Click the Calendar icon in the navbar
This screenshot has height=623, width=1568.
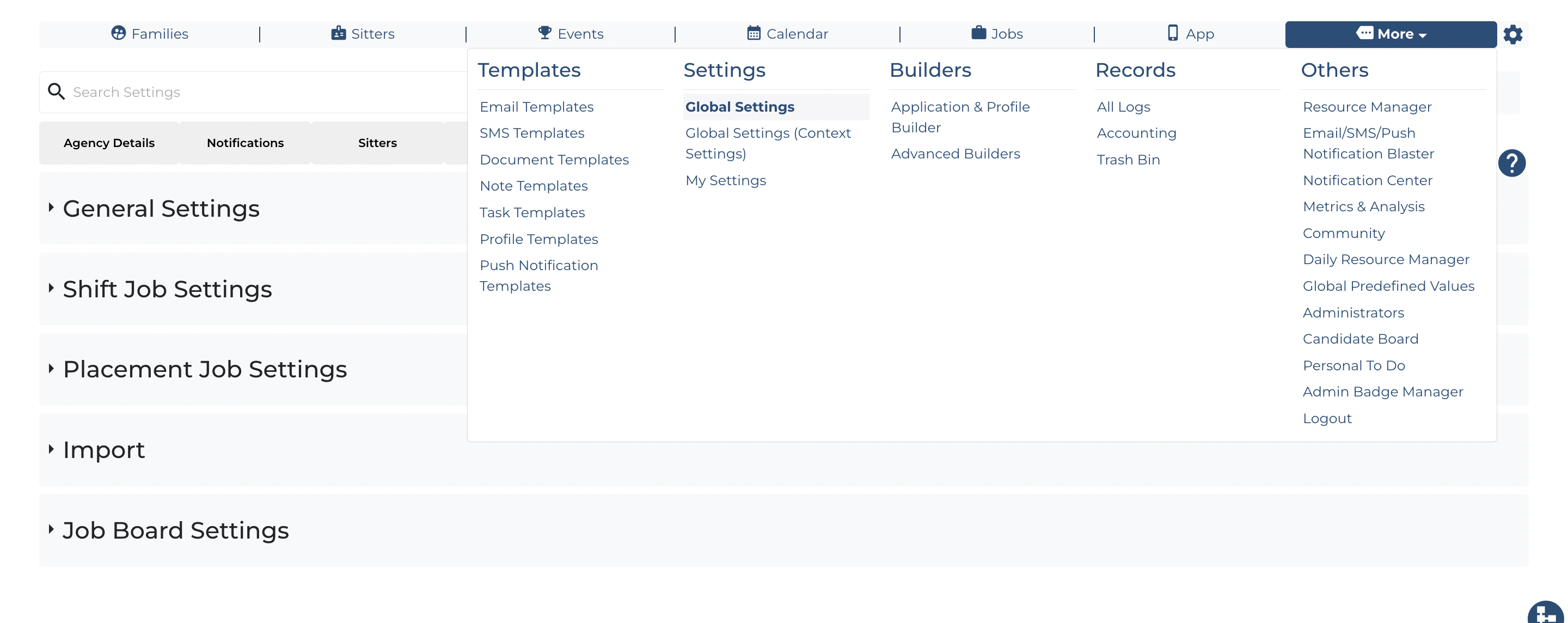pyautogui.click(x=754, y=33)
